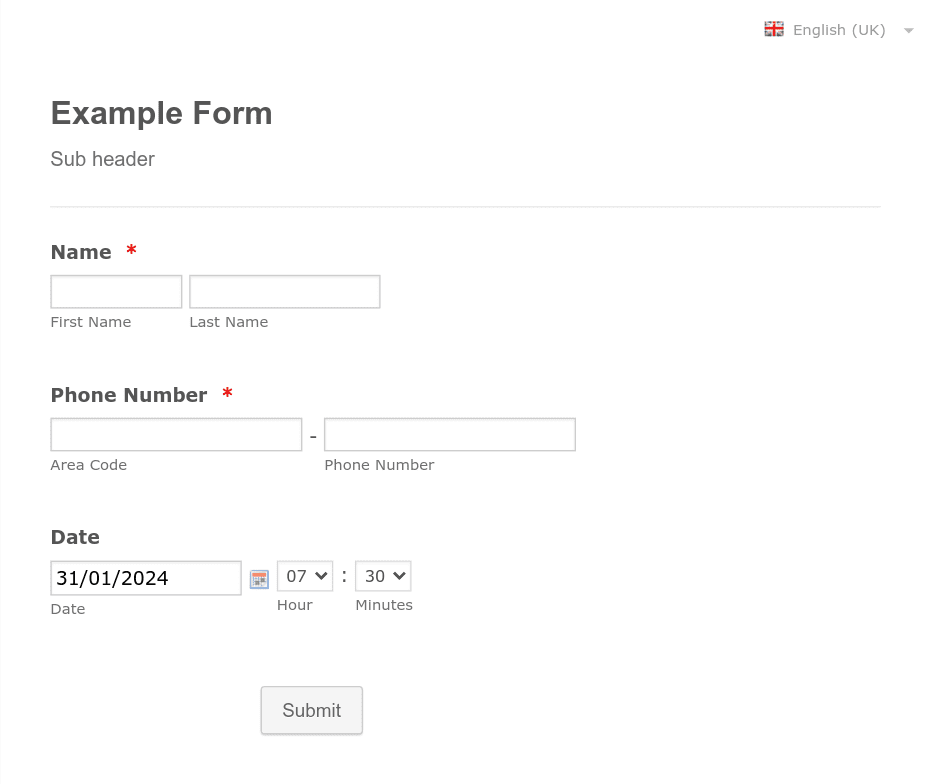Click the First Name helper label
The height and width of the screenshot is (784, 930).
90,321
